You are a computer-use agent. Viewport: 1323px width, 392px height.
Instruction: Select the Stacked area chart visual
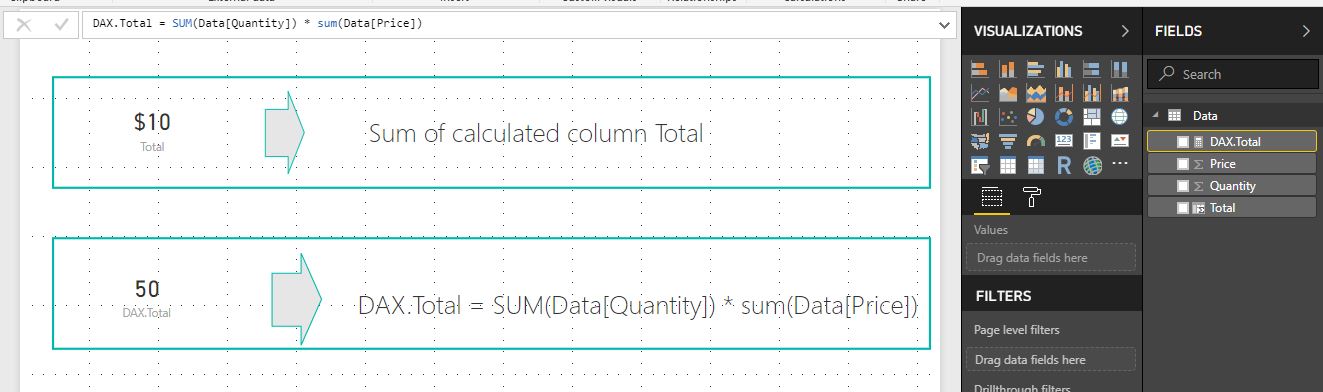[x=1036, y=93]
